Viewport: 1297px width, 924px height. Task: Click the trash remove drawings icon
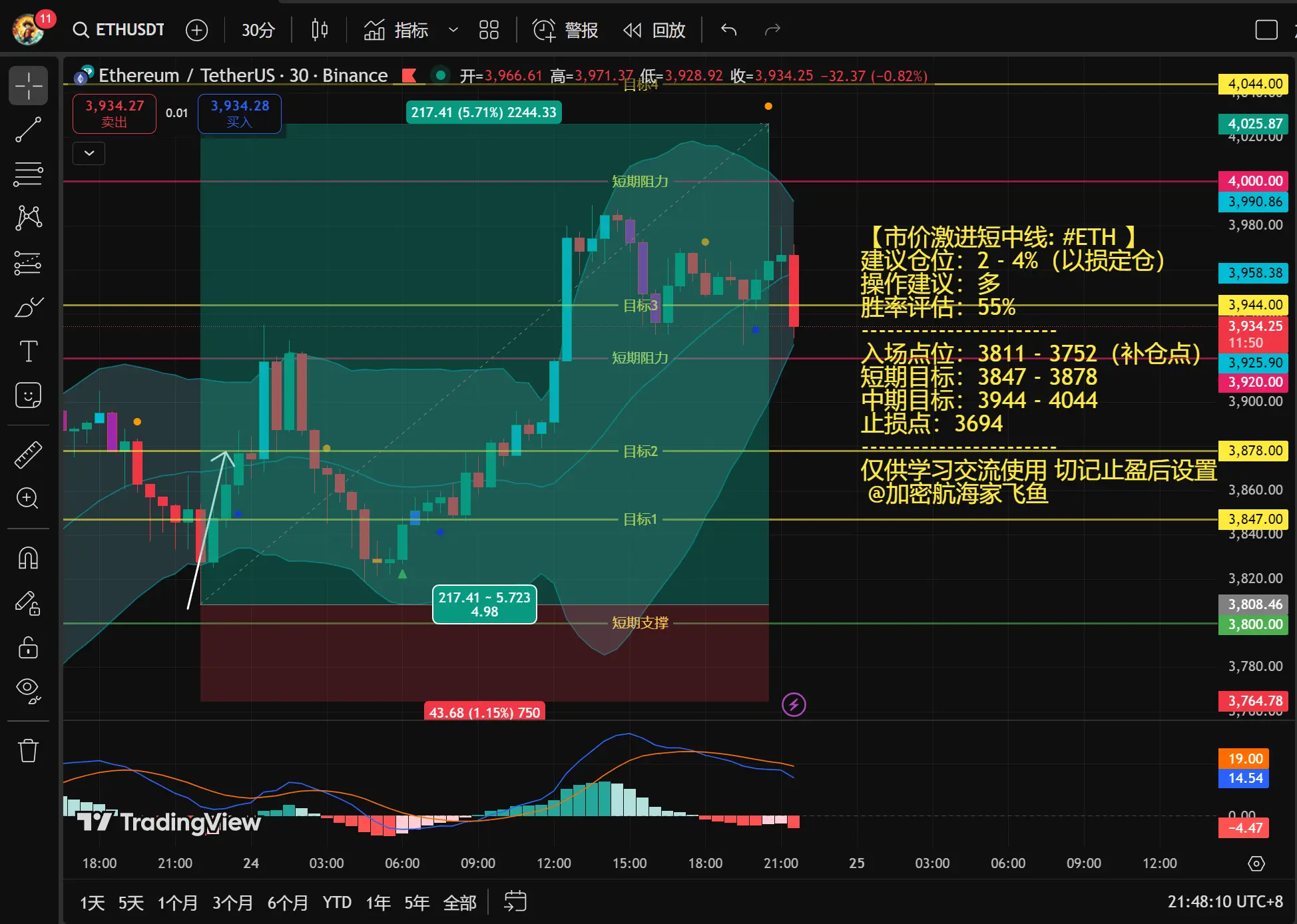(x=28, y=750)
